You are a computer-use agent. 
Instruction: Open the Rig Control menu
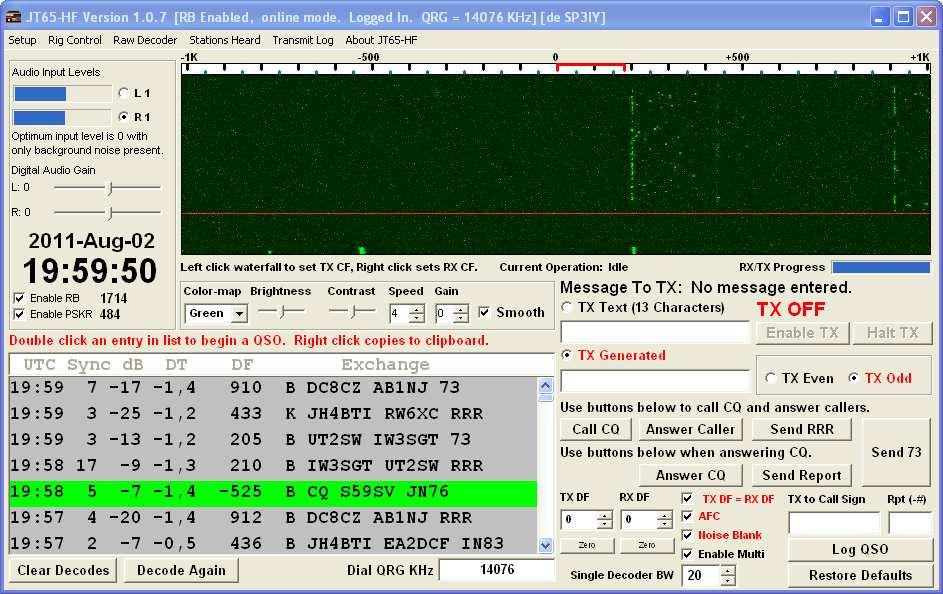coord(75,40)
